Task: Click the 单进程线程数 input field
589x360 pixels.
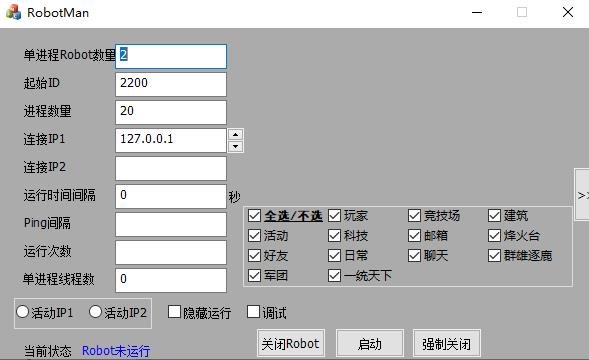Action: coord(171,280)
